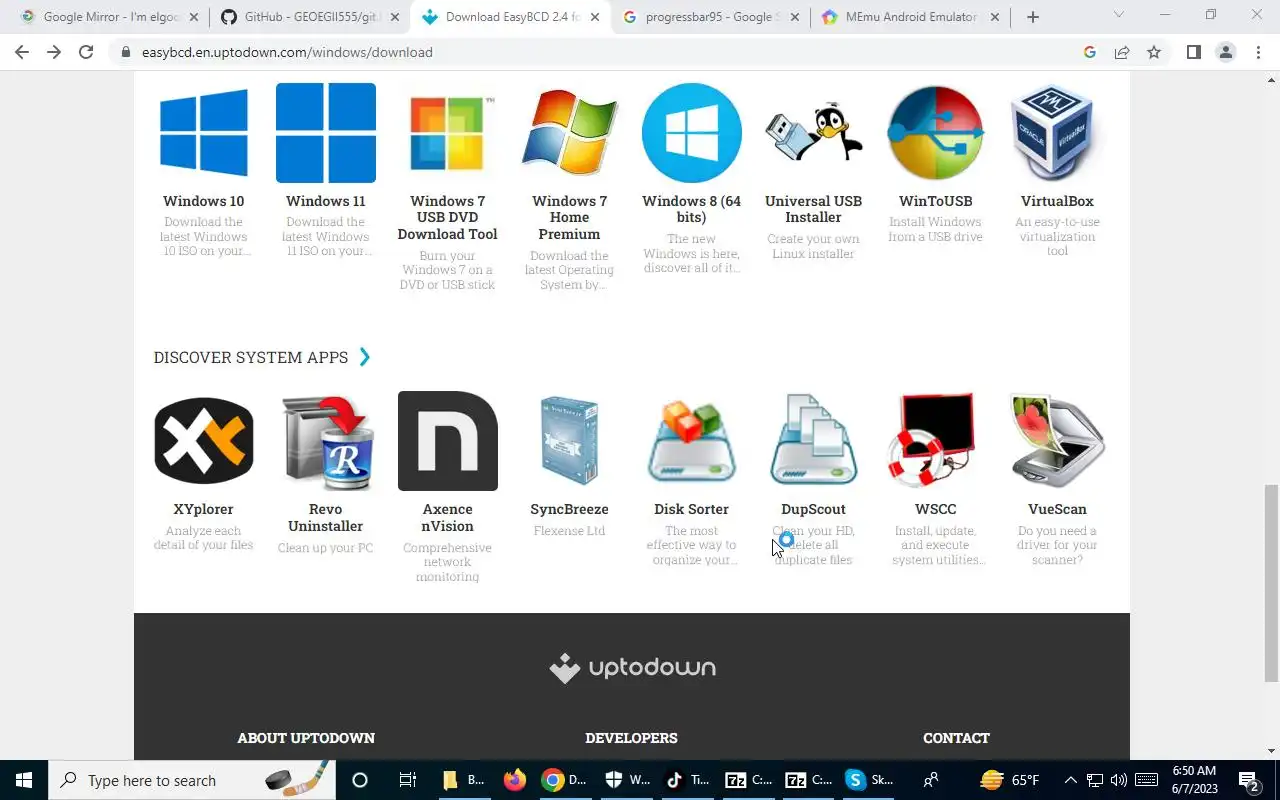The width and height of the screenshot is (1280, 800).
Task: Select the WinToUSB icon
Action: point(936,133)
